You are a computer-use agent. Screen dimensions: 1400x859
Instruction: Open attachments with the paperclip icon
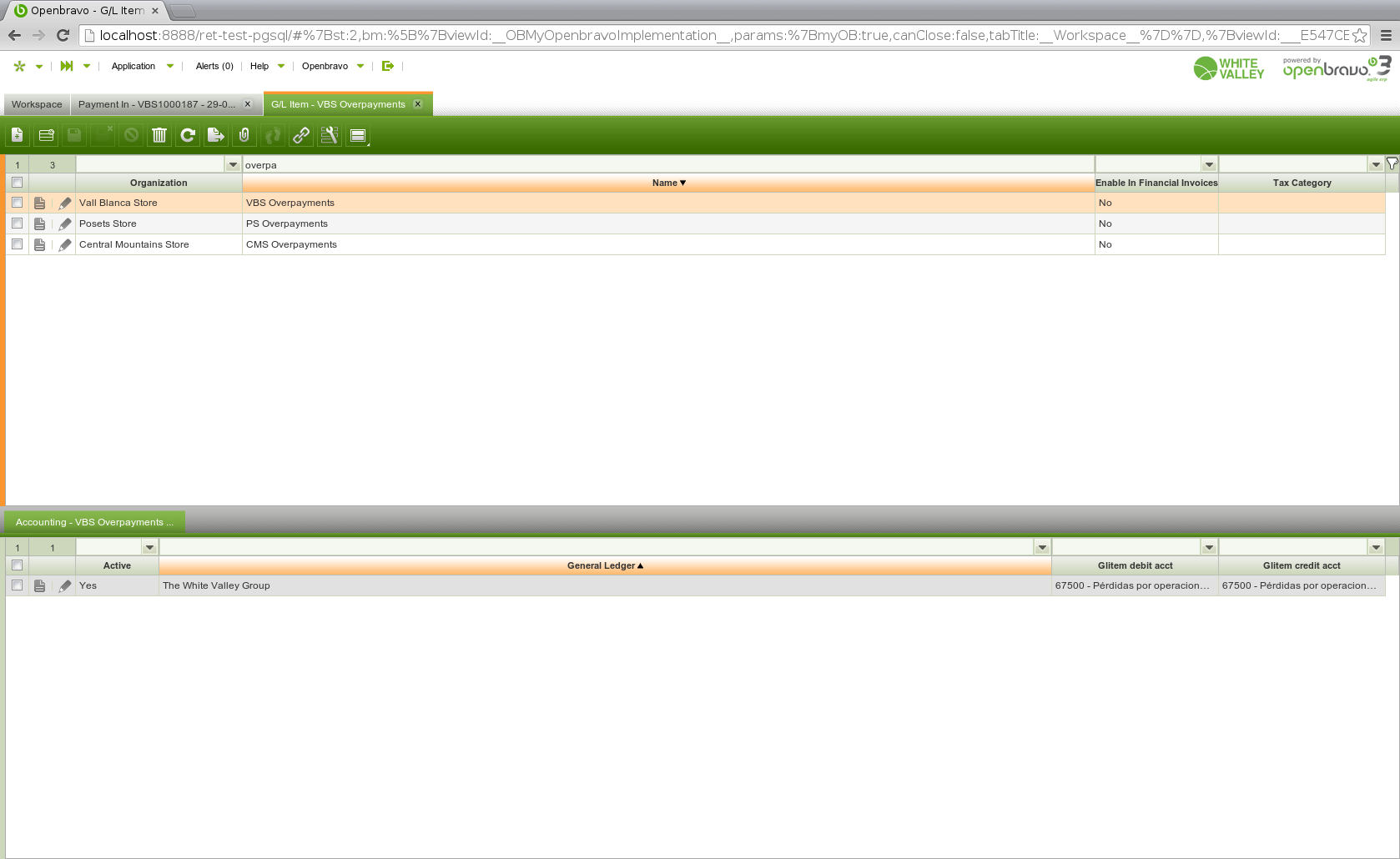pos(244,135)
